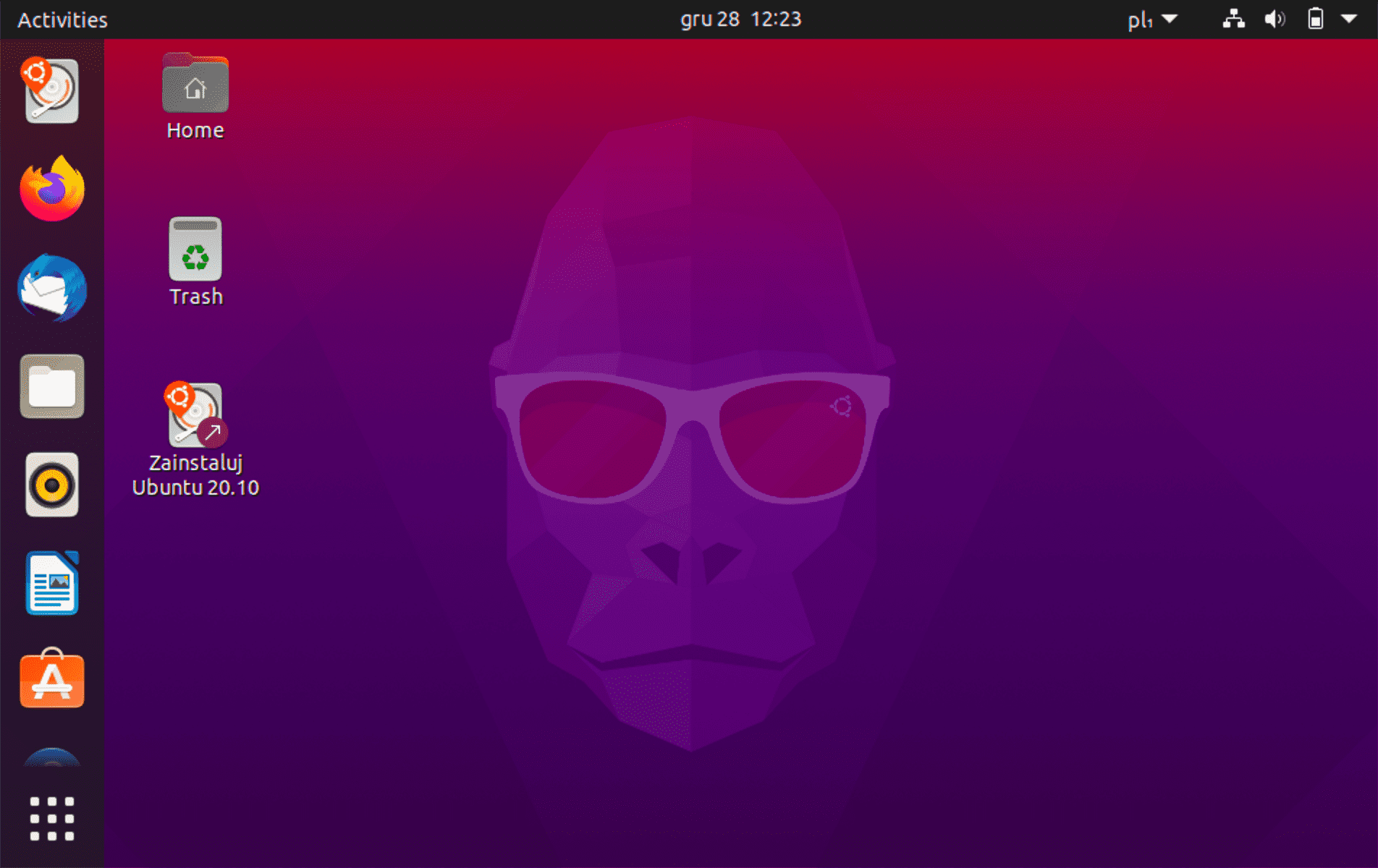The height and width of the screenshot is (868, 1378).
Task: Show the applications grid
Action: (52, 819)
